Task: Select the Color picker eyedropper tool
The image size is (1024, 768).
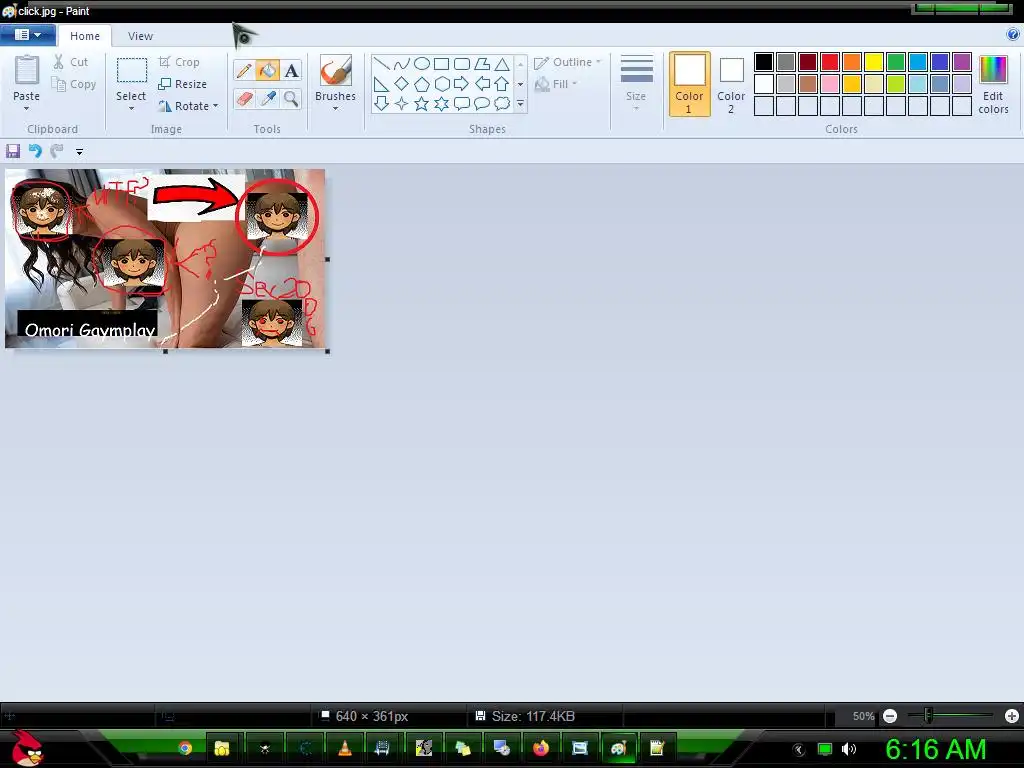Action: 267,99
